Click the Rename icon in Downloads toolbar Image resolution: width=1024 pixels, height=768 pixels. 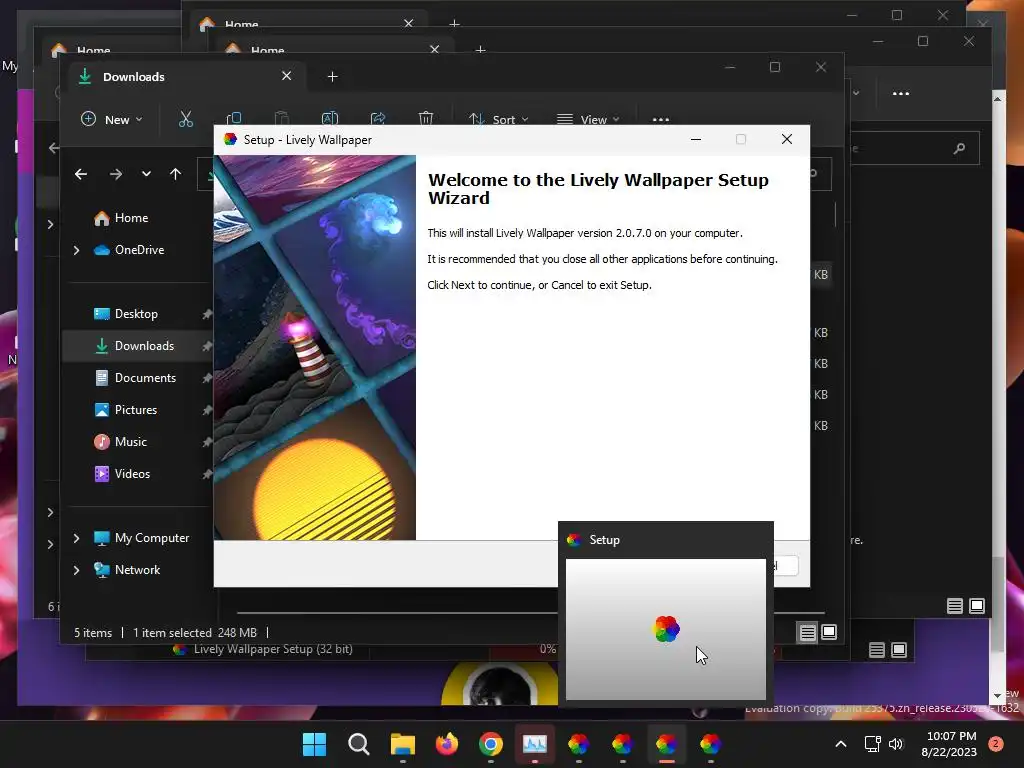tap(330, 119)
